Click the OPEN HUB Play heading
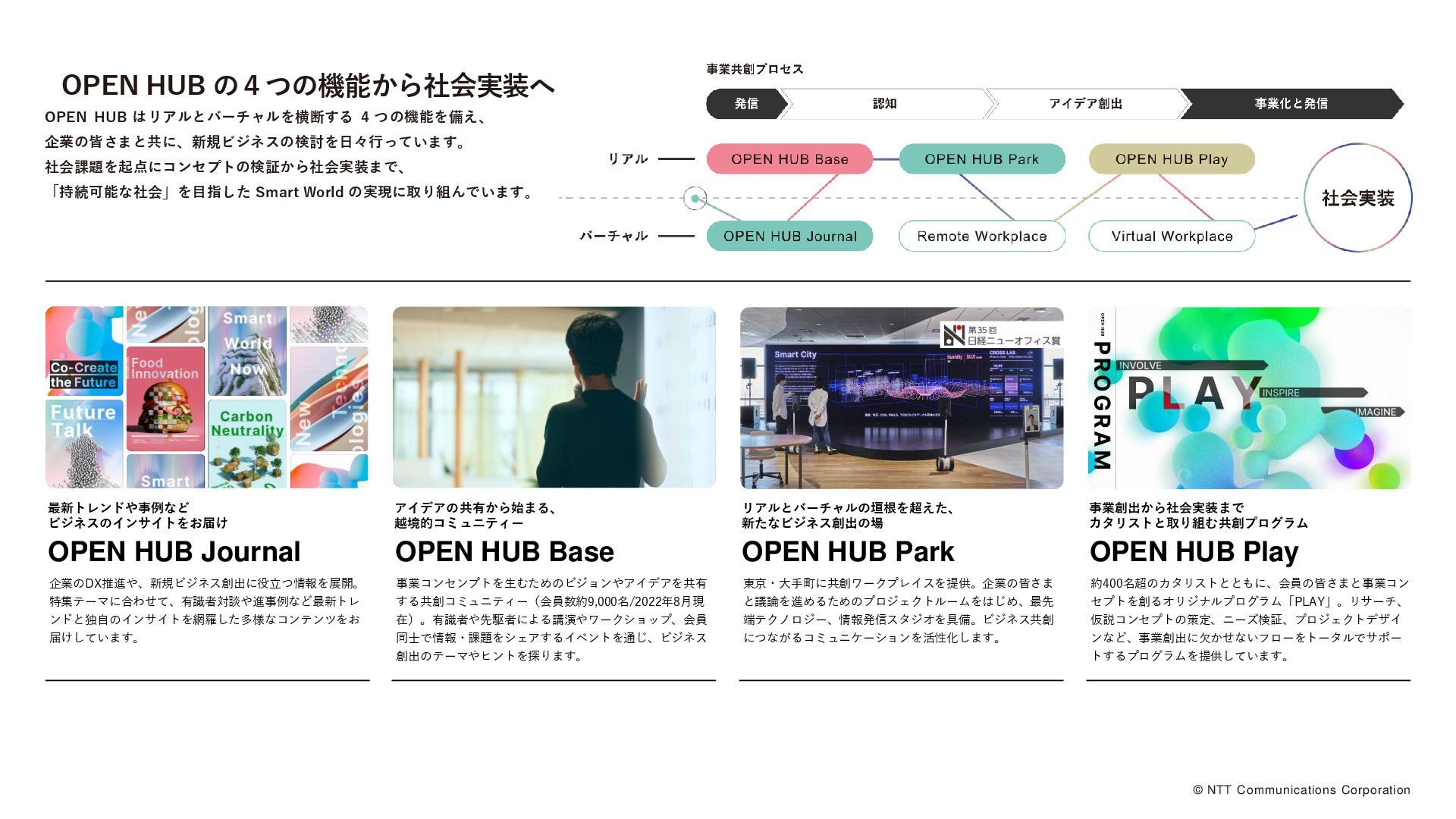Viewport: 1456px width, 819px height. 1194,551
